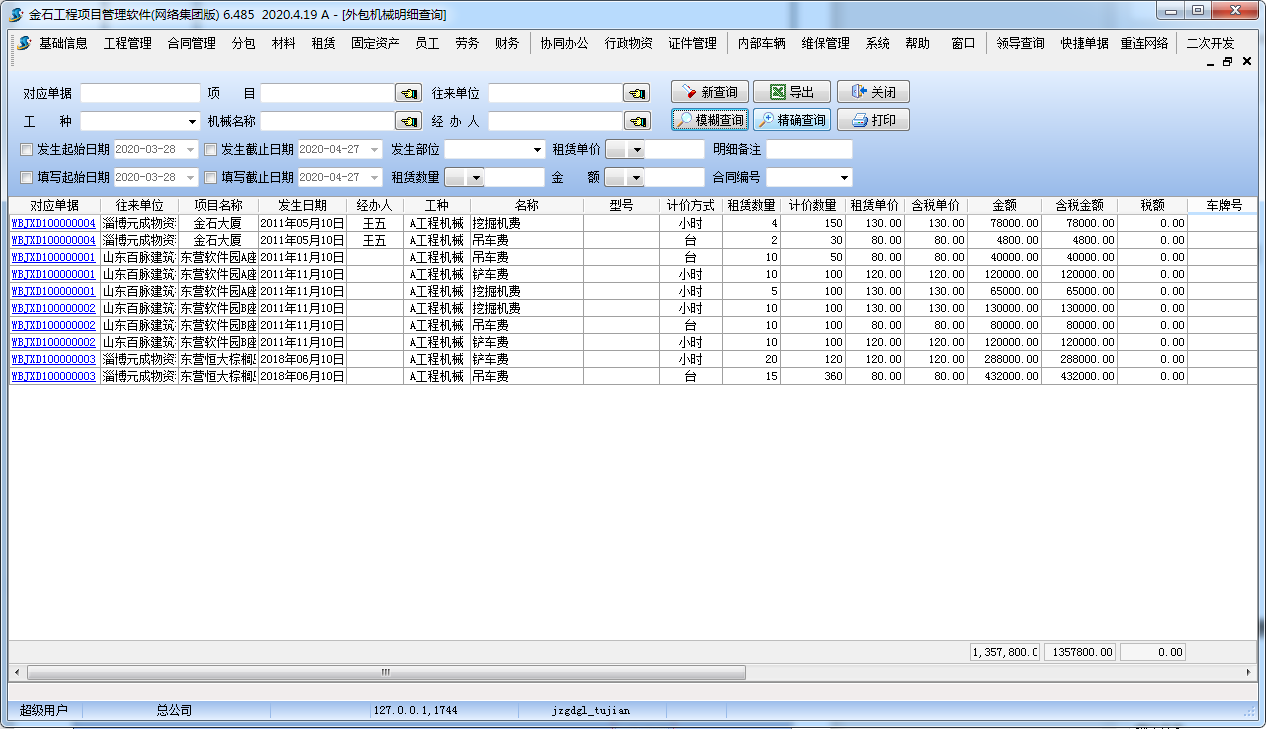The height and width of the screenshot is (729, 1266).
Task: Click the horizontal scrollbar thumb under the table
Action: pos(385,673)
